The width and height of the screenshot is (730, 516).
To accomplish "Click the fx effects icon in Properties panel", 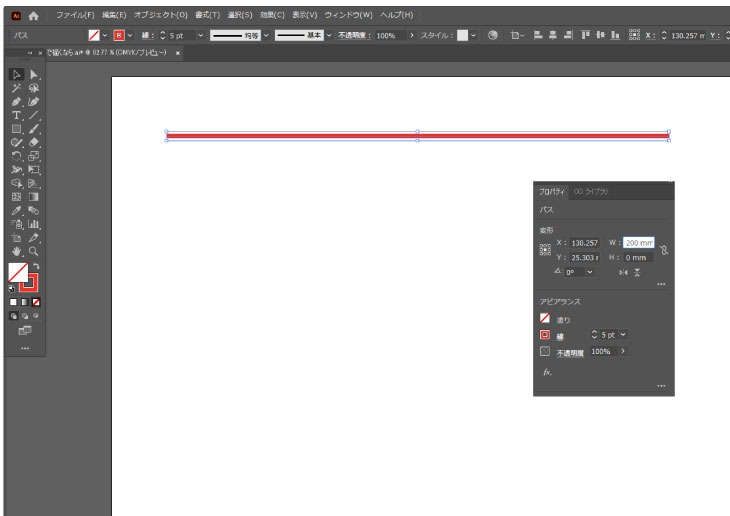I will (547, 371).
